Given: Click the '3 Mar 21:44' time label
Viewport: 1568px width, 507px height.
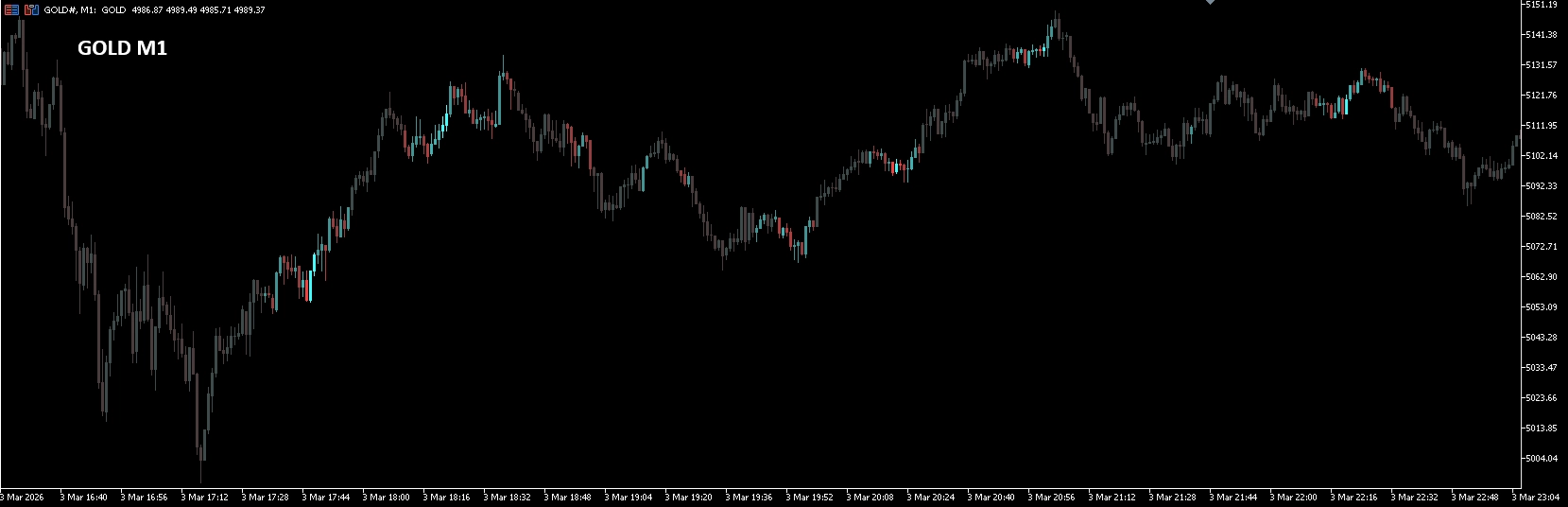Looking at the screenshot, I should (1233, 498).
